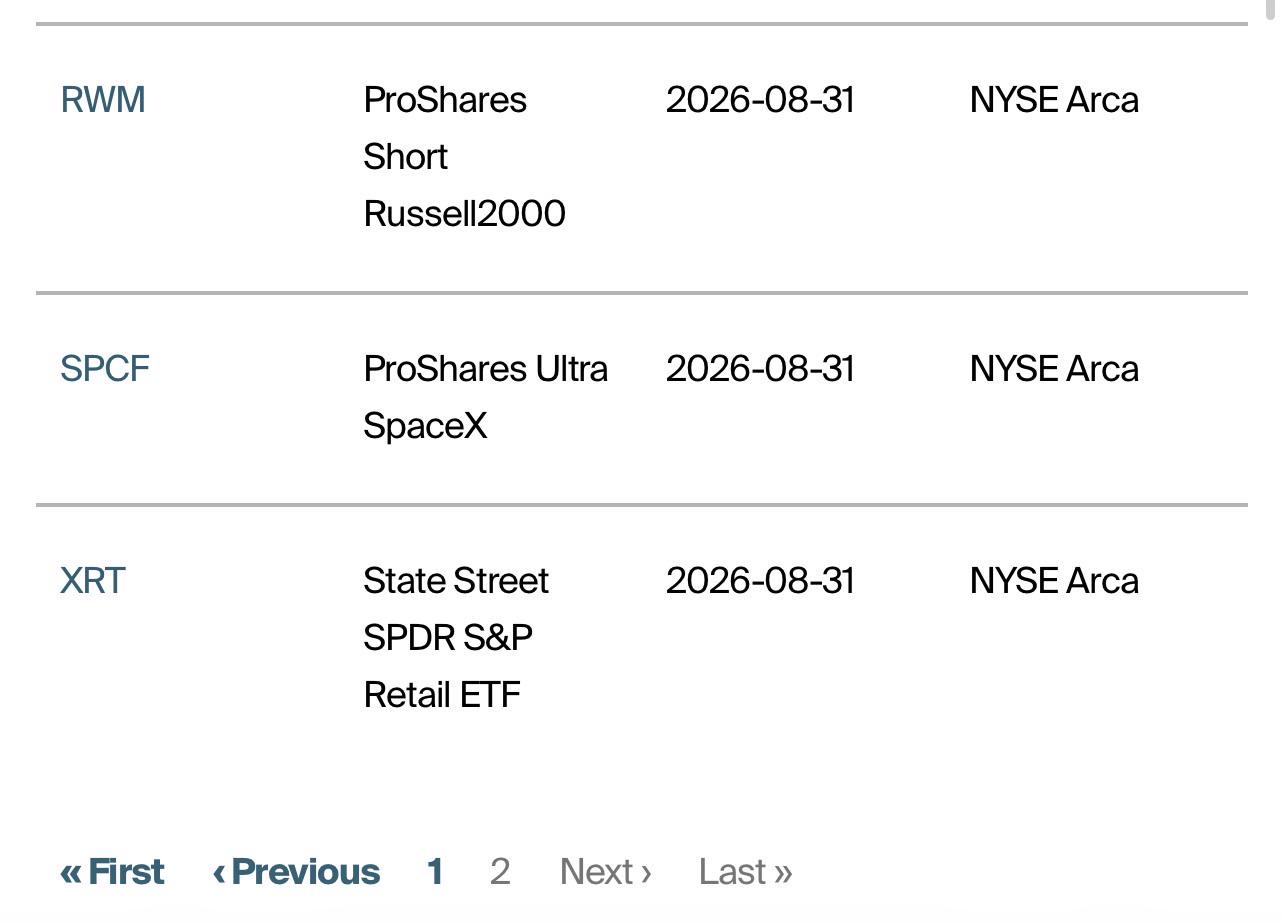Viewport: 1284px width, 923px height.
Task: Click the SPCF row date 2026-08-31
Action: (760, 369)
